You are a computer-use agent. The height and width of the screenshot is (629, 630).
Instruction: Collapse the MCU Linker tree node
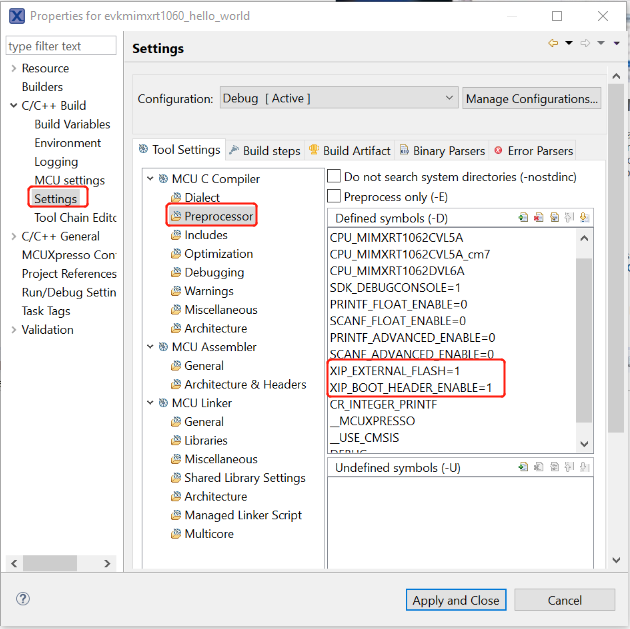[150, 403]
